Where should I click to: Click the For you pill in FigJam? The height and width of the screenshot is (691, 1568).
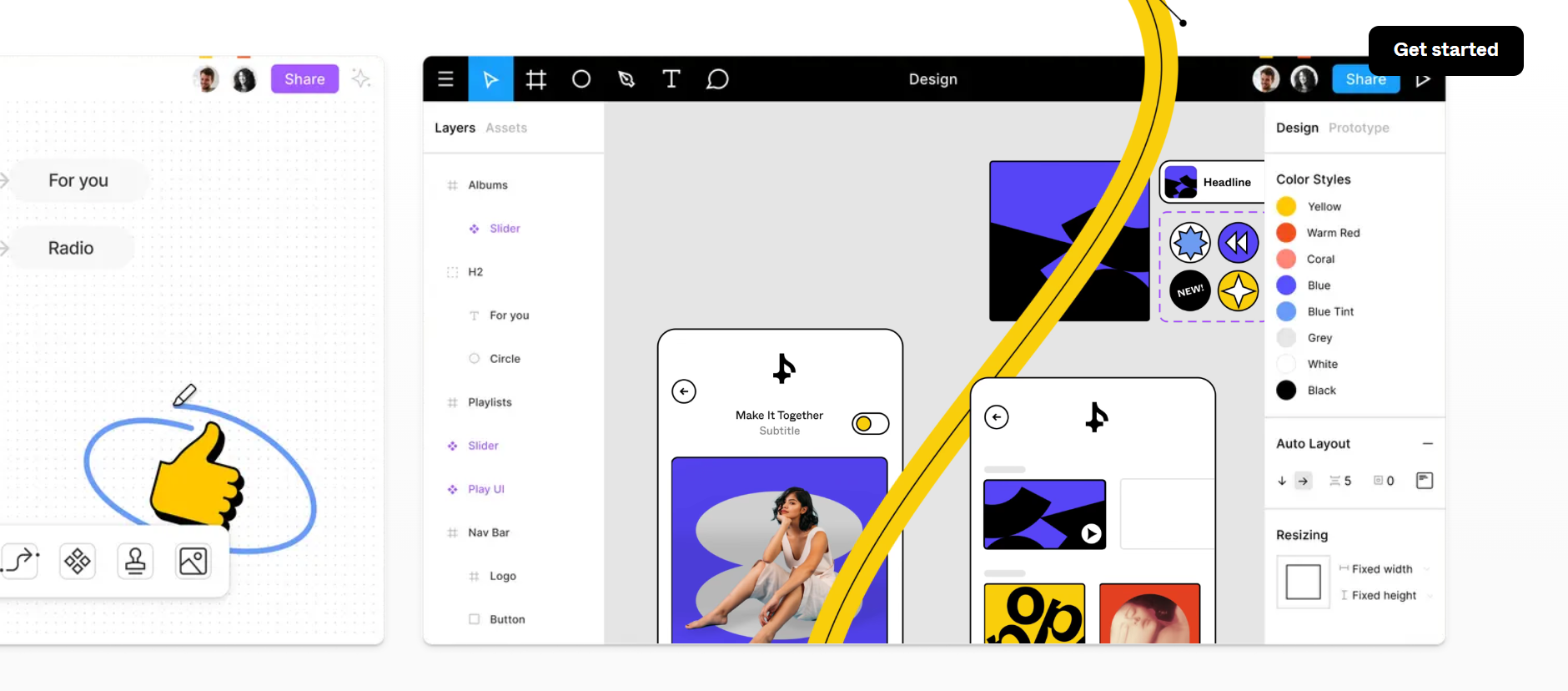click(78, 180)
